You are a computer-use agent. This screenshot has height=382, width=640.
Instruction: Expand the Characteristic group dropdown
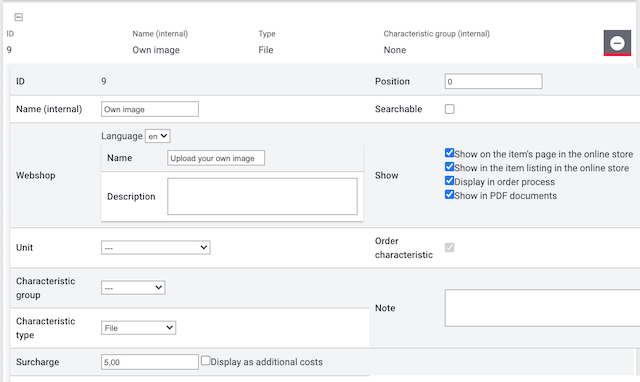133,288
